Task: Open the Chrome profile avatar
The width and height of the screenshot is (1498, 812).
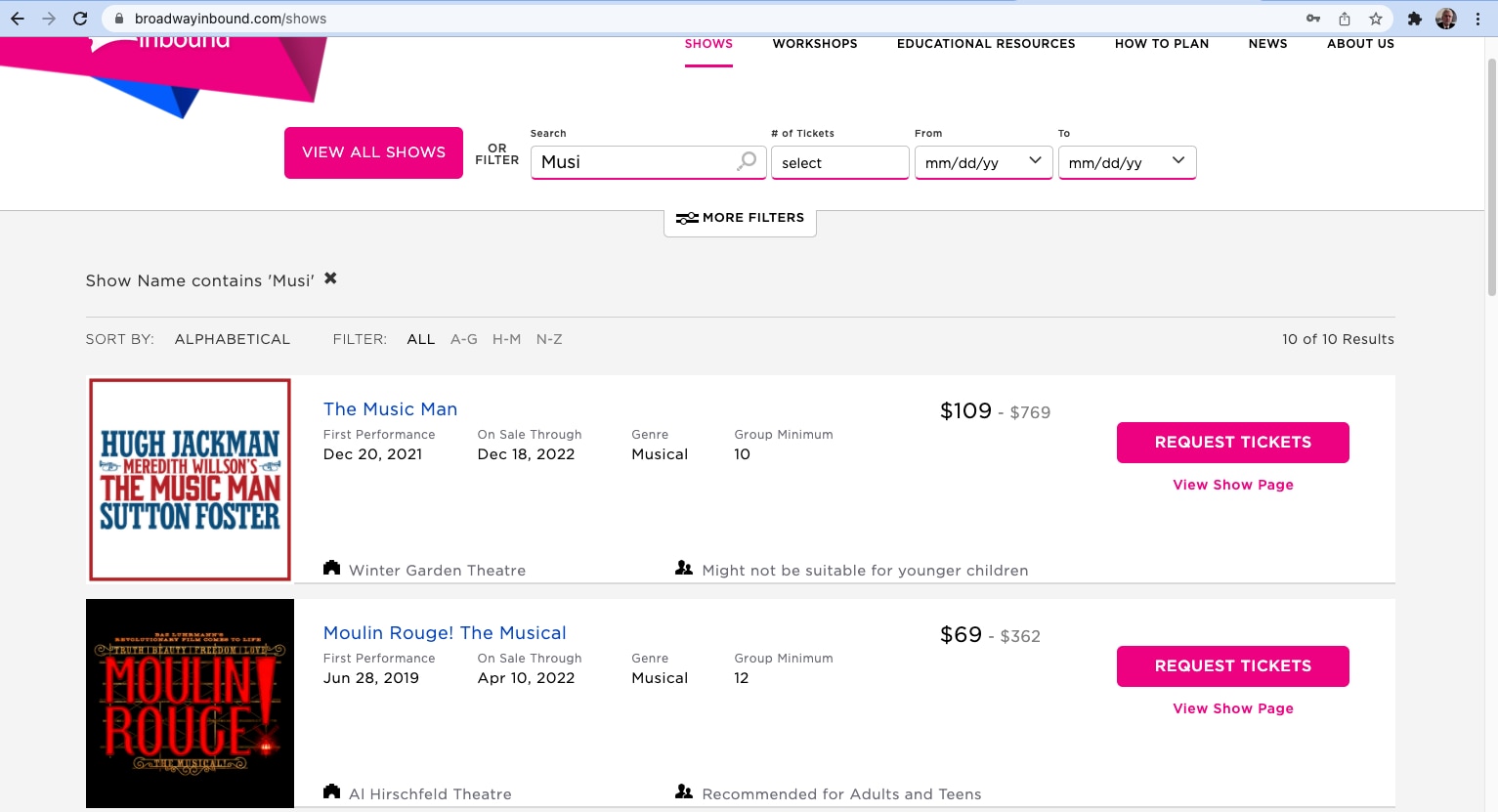Action: click(1446, 19)
